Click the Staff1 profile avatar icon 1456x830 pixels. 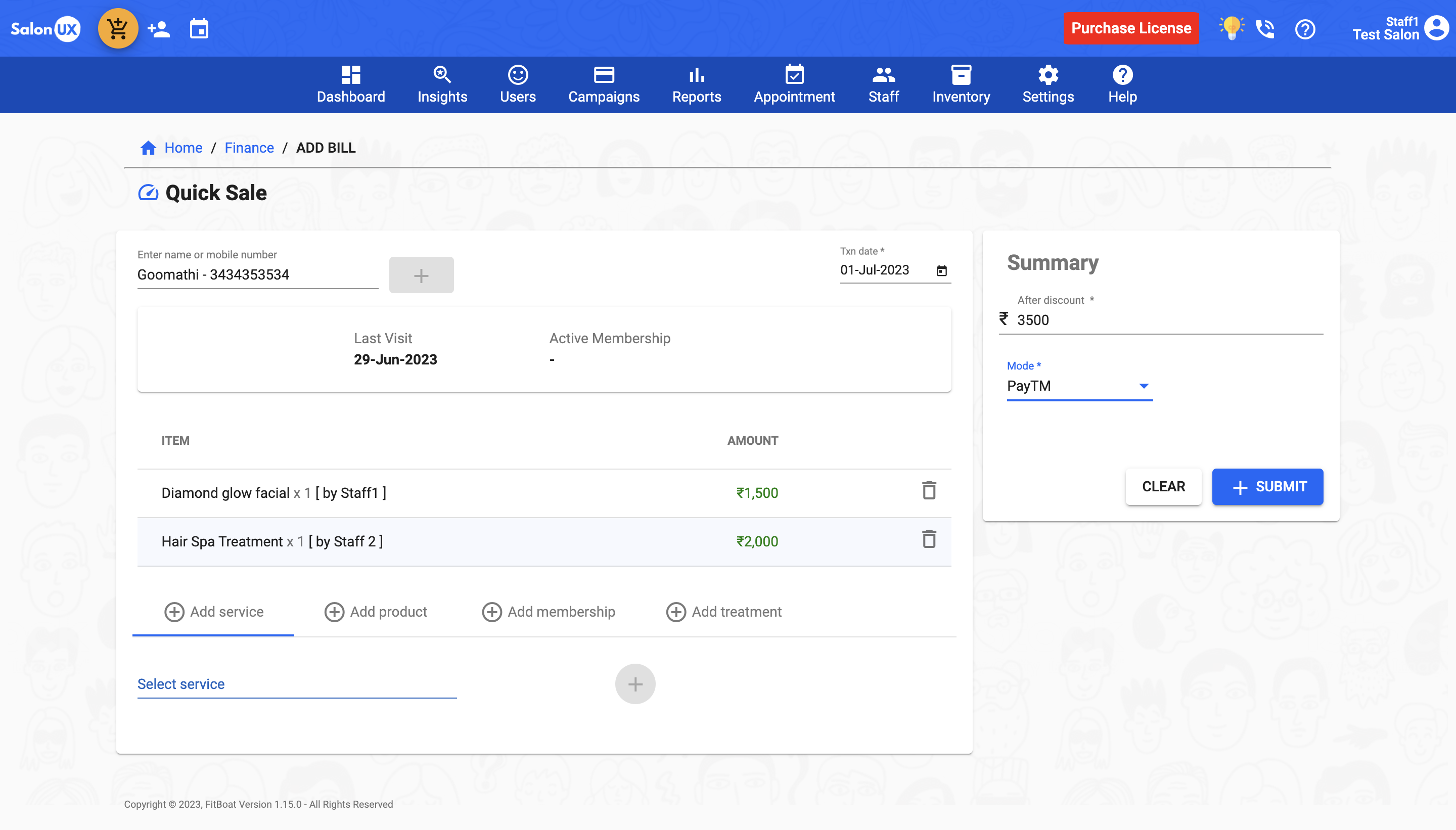click(x=1436, y=28)
